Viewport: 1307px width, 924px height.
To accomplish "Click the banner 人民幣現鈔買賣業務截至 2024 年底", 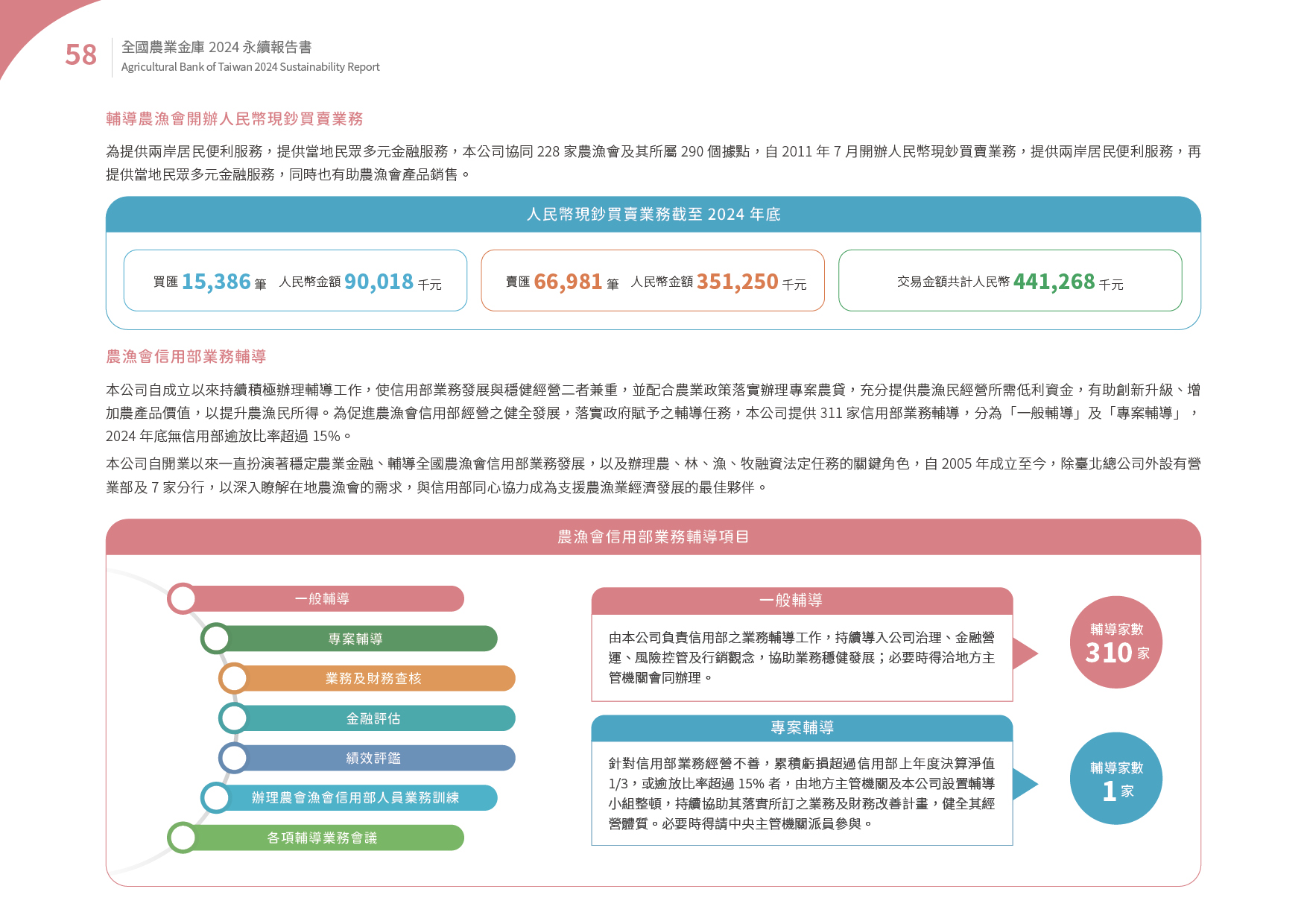I will tap(653, 215).
